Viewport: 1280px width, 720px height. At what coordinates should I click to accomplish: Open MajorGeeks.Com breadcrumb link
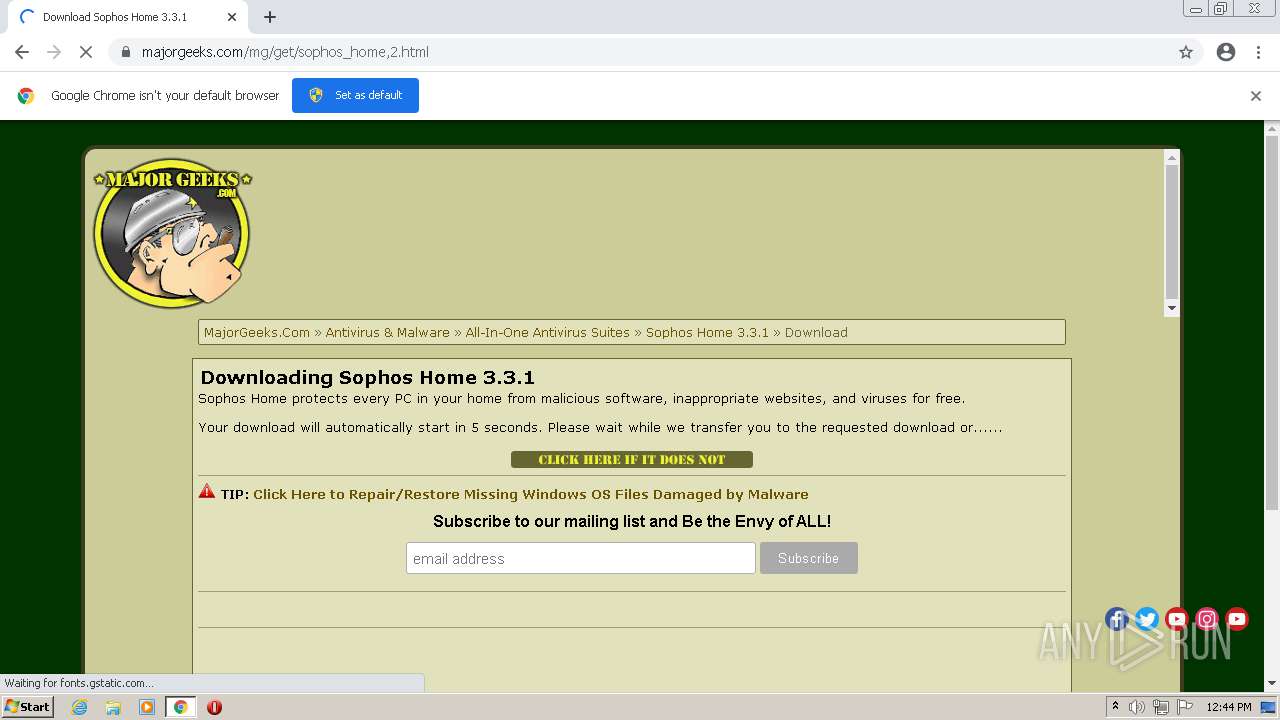(x=257, y=332)
